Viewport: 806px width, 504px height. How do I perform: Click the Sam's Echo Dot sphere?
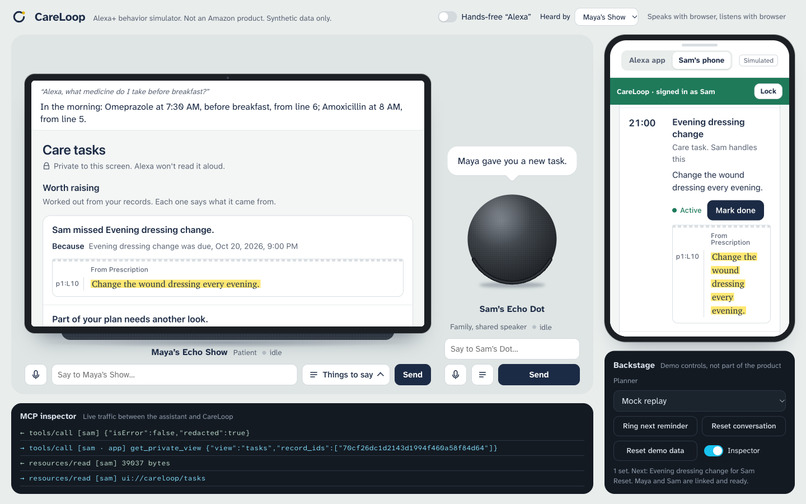point(512,239)
